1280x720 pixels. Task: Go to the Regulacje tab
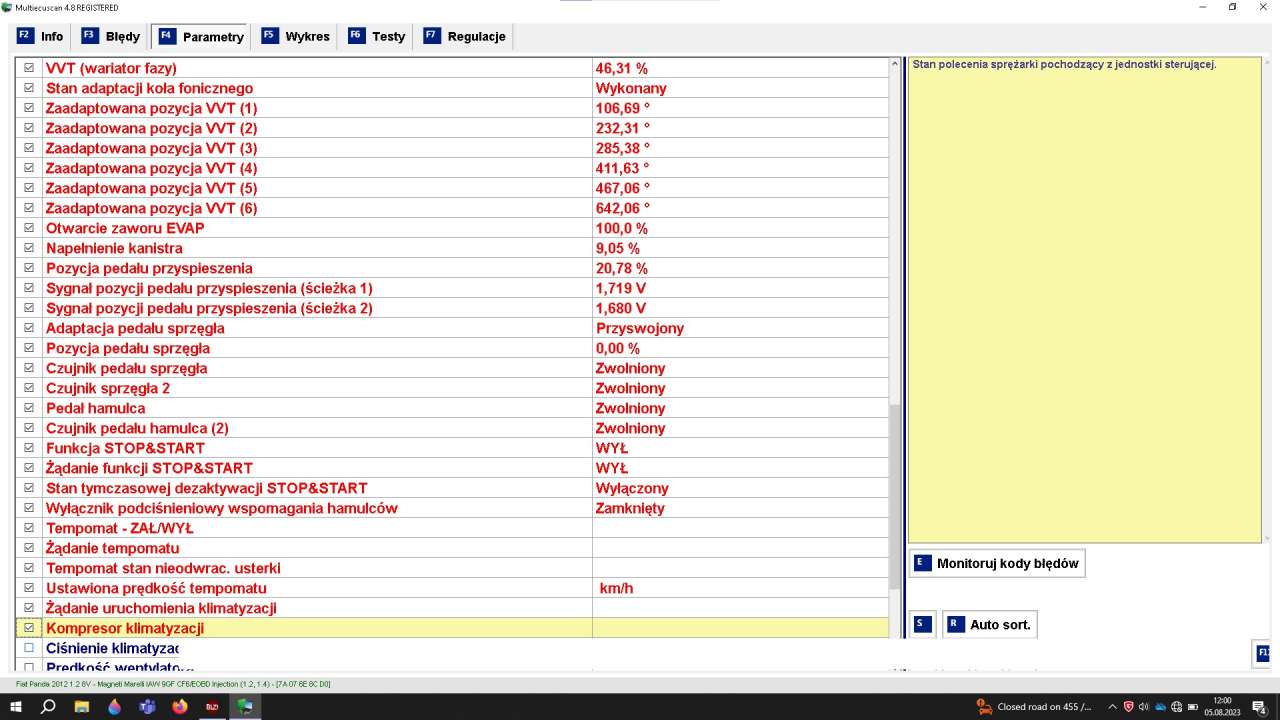(x=465, y=36)
